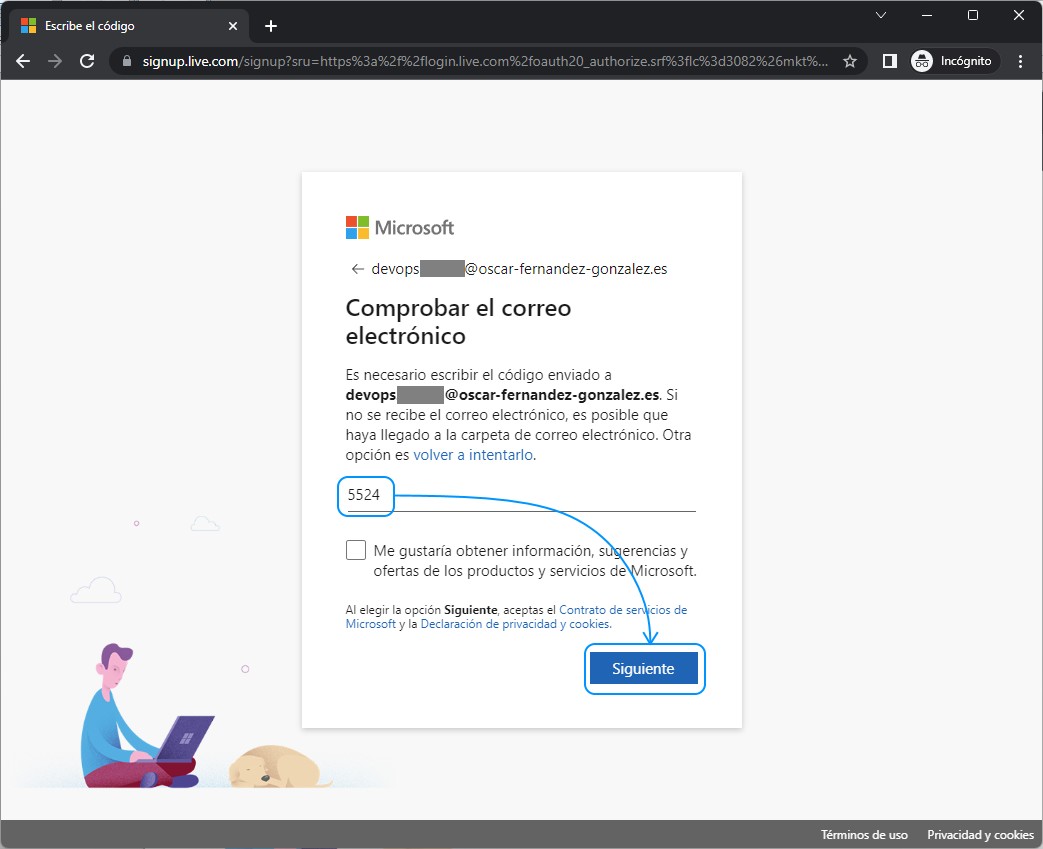Select the 'Escribe el código' tab
Screen dimensions: 1043x849
coord(130,26)
